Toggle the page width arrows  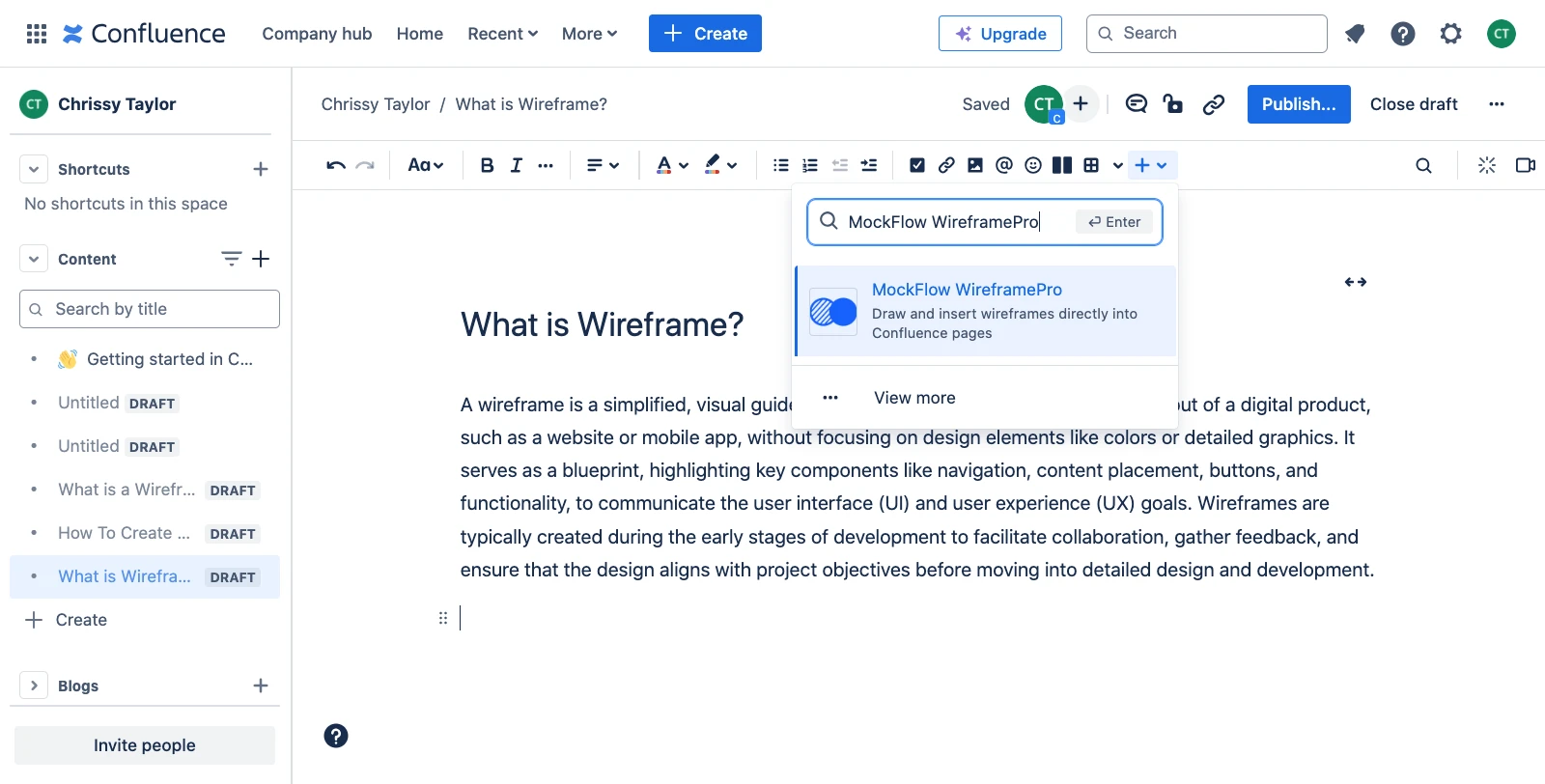tap(1356, 282)
